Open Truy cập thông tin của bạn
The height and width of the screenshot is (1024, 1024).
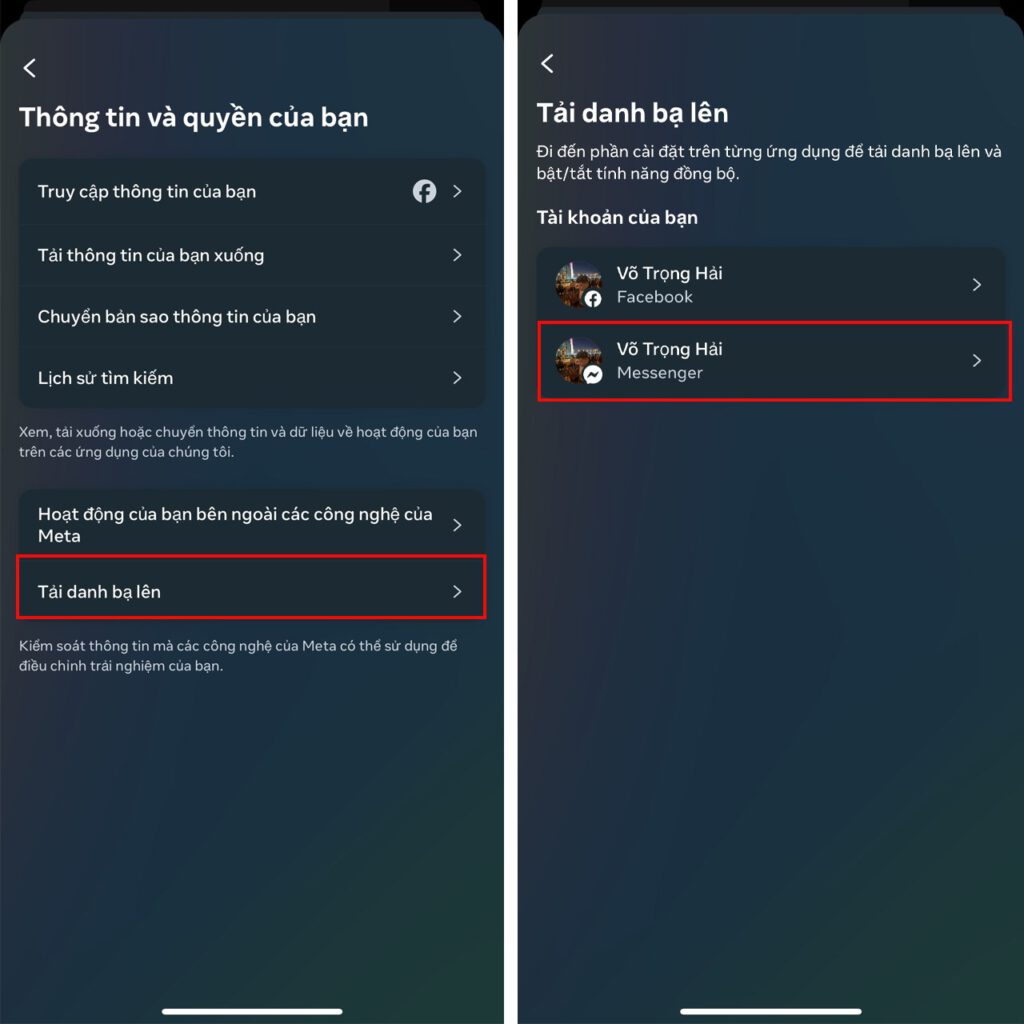point(252,192)
